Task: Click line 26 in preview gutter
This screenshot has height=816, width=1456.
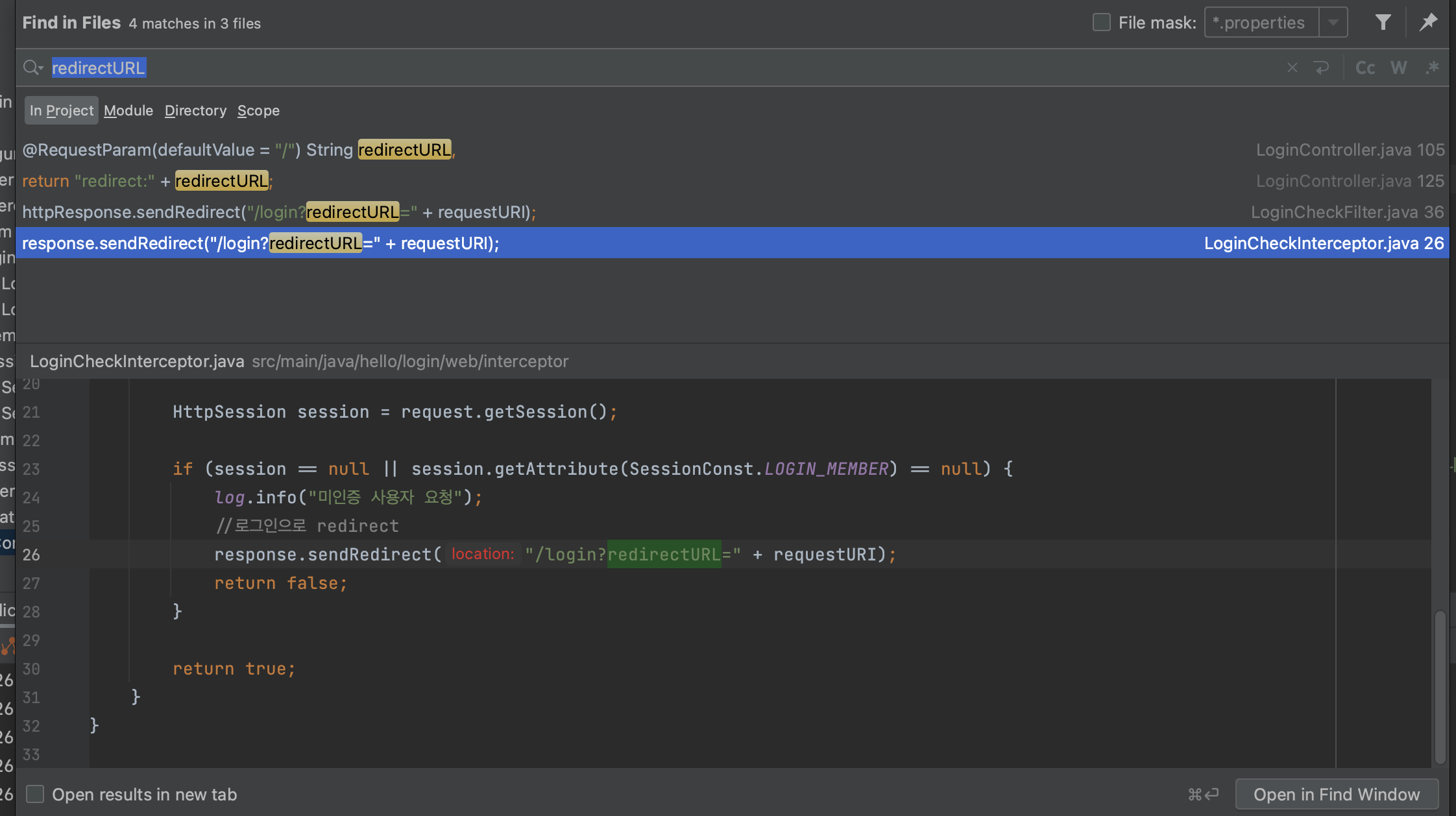Action: coord(31,555)
